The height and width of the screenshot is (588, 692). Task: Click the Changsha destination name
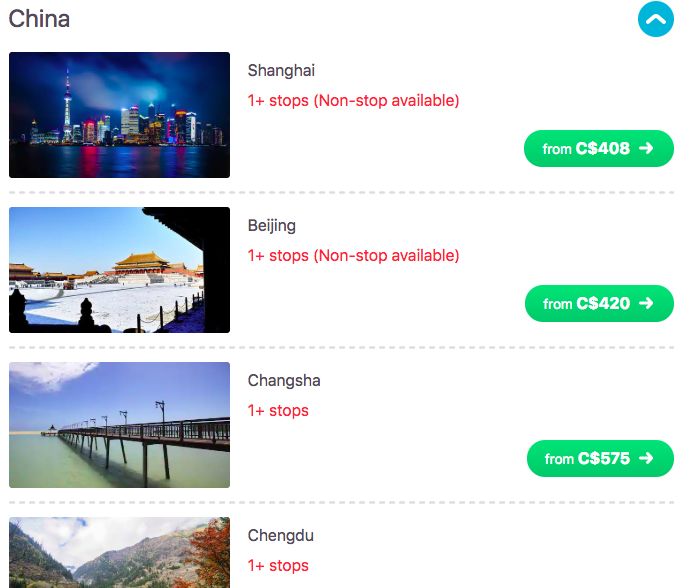tap(284, 381)
